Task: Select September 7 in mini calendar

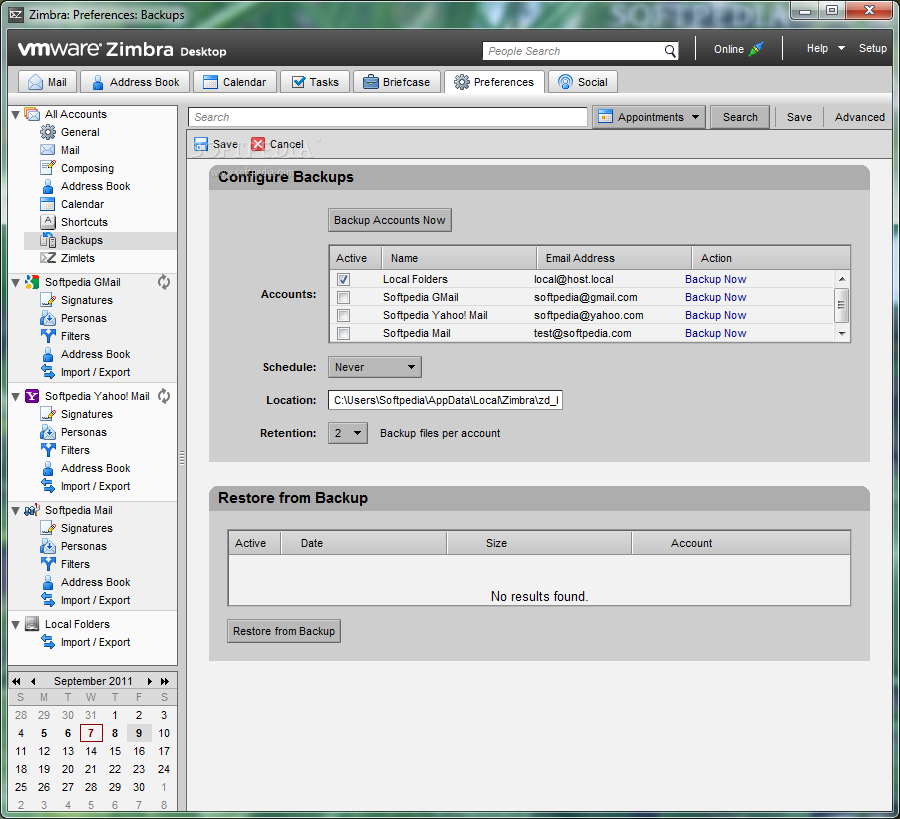Action: (x=91, y=733)
